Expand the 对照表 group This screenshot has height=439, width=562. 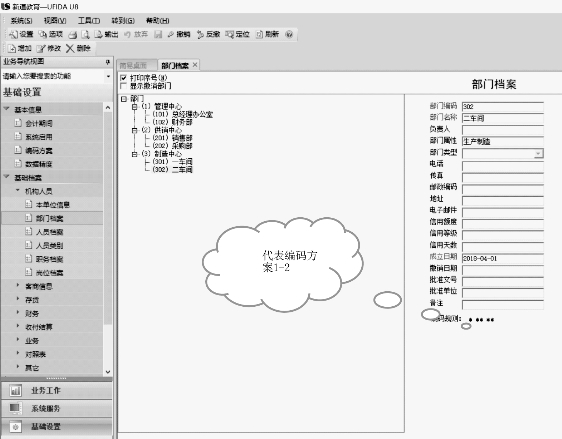18,353
